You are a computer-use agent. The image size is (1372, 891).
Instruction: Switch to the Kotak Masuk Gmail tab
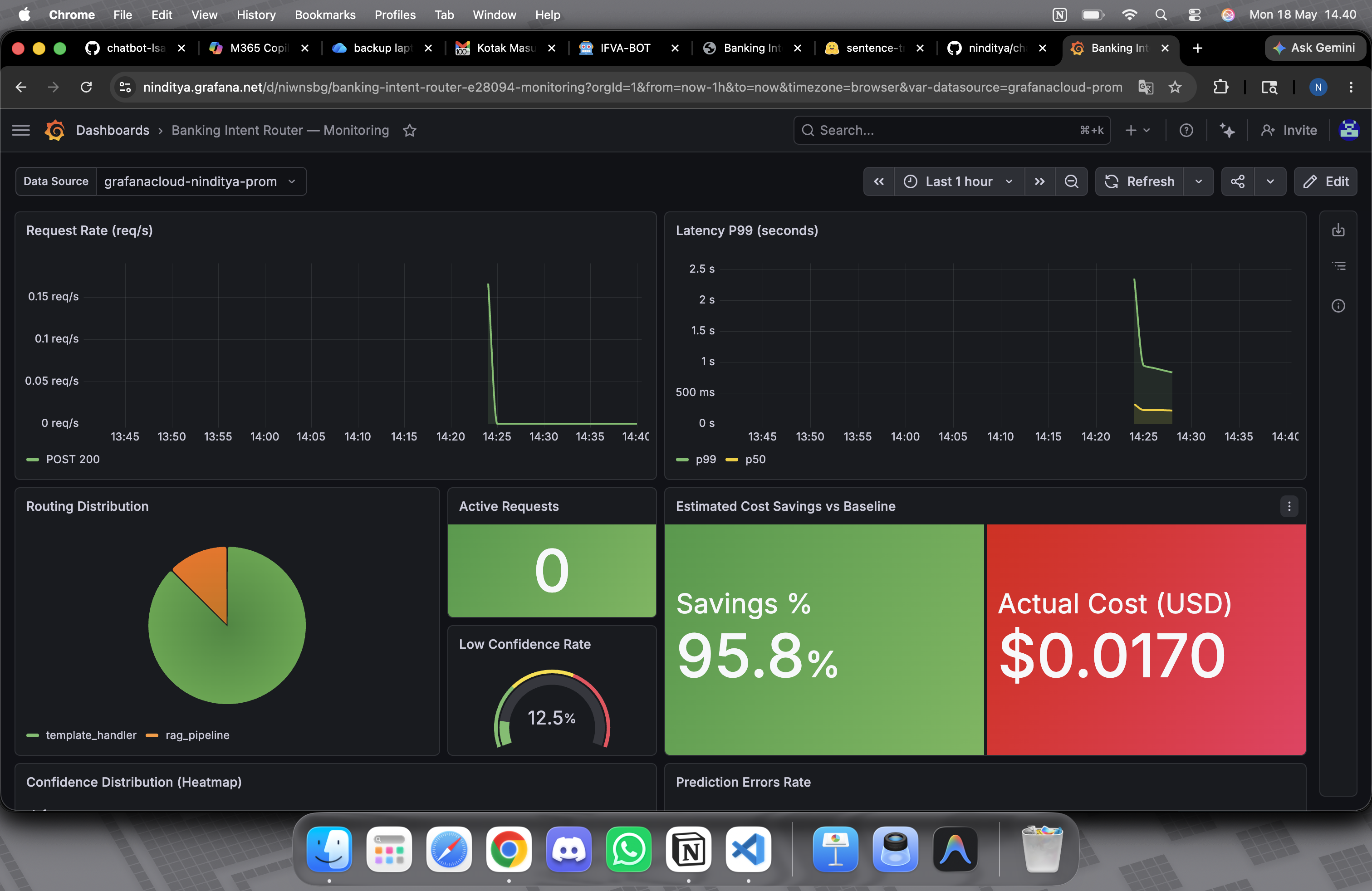[x=505, y=48]
